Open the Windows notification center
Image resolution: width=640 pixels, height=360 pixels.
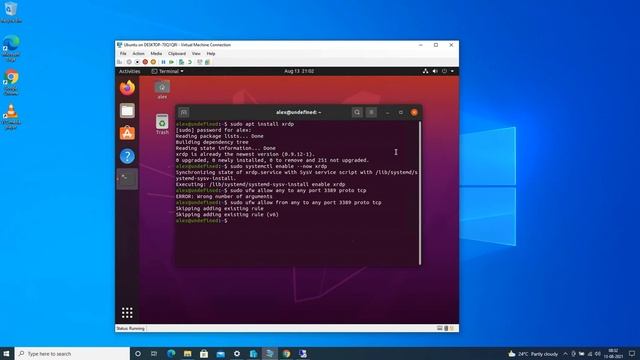tap(632, 353)
